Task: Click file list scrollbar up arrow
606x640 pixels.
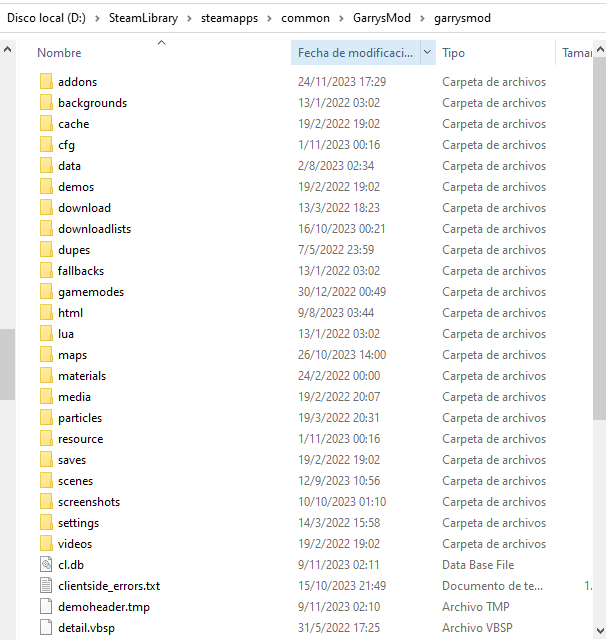Action: click(x=600, y=49)
